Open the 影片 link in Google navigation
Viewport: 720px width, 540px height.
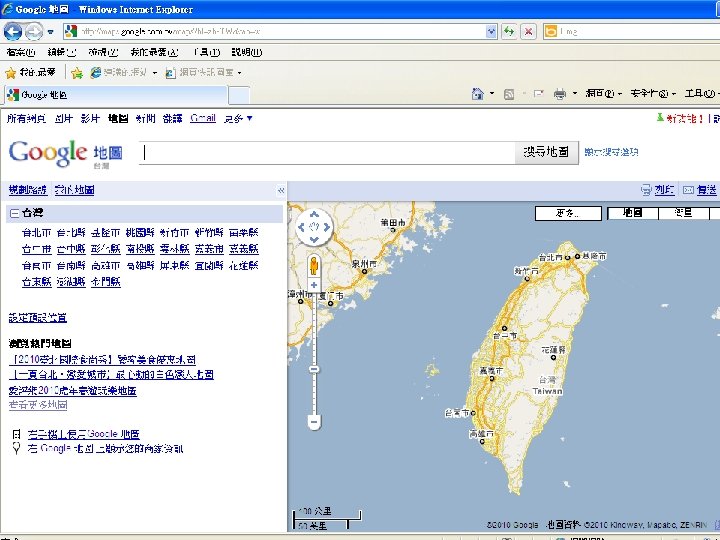tap(90, 118)
